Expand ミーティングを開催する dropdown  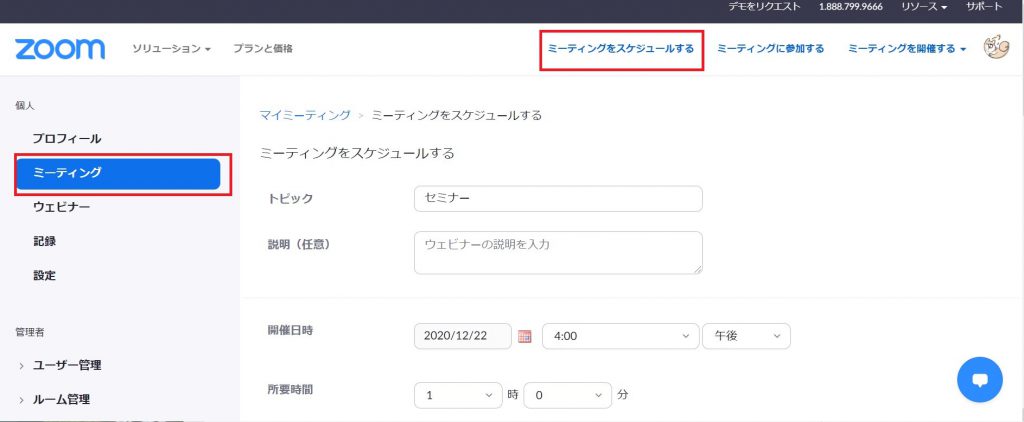(906, 49)
